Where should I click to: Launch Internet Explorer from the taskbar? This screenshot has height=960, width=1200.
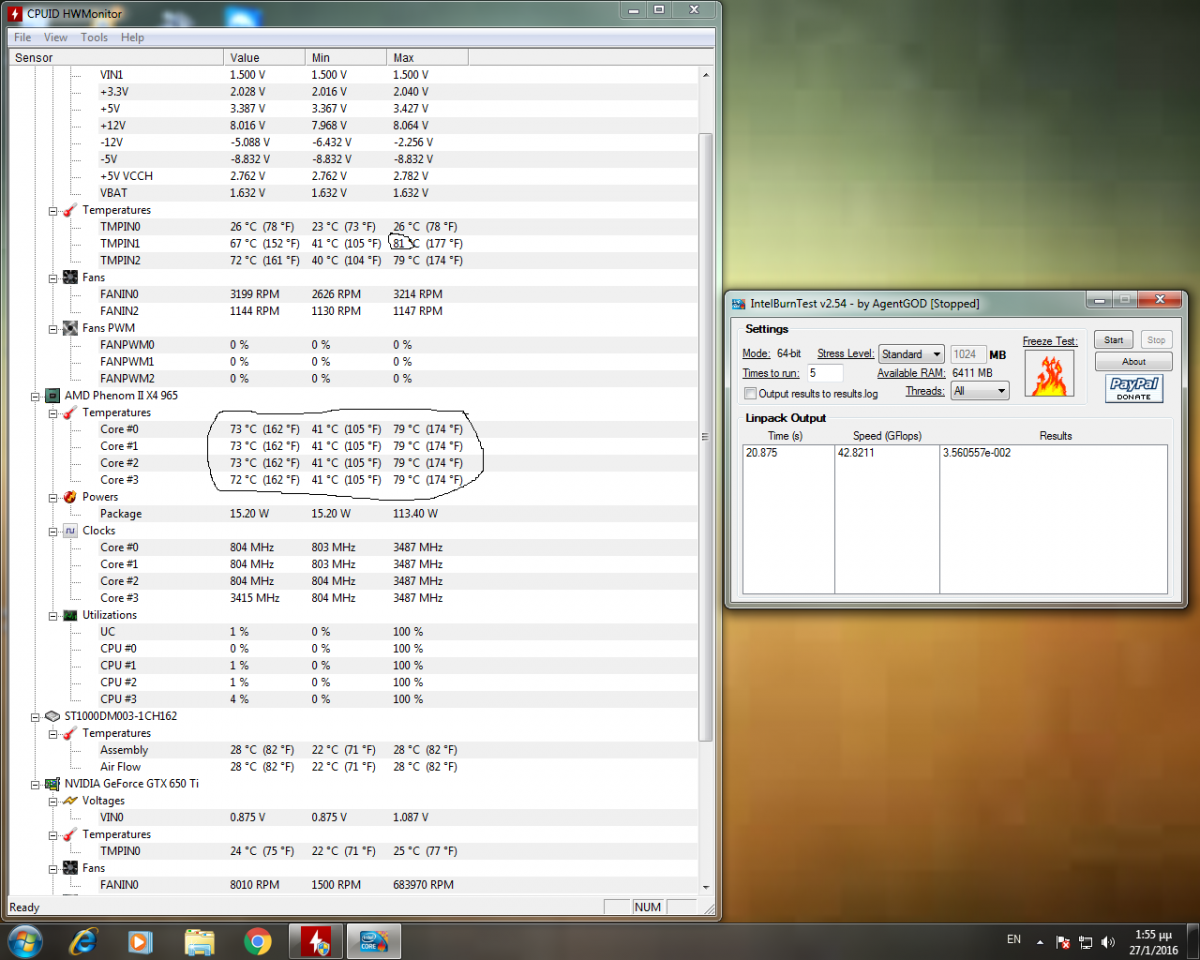pyautogui.click(x=83, y=941)
